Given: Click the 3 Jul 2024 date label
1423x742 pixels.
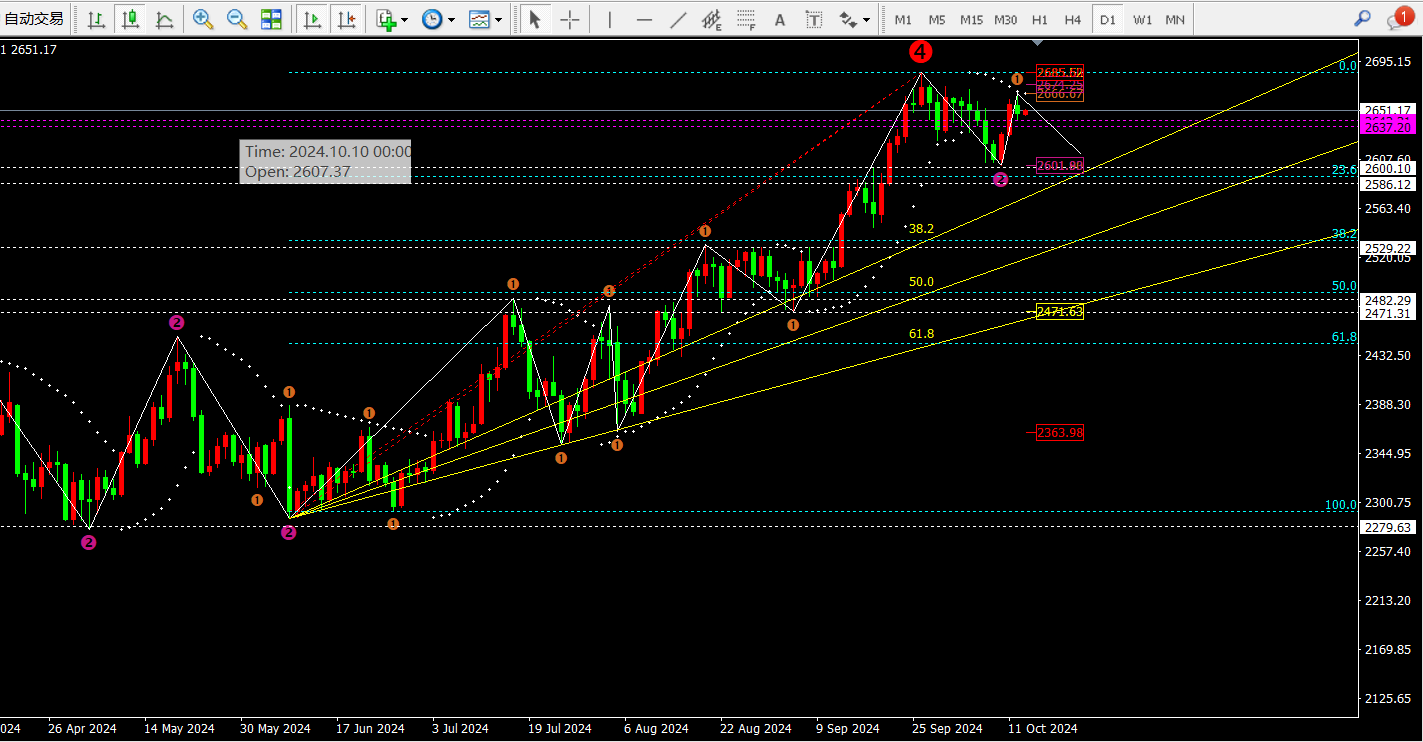Looking at the screenshot, I should tap(460, 729).
